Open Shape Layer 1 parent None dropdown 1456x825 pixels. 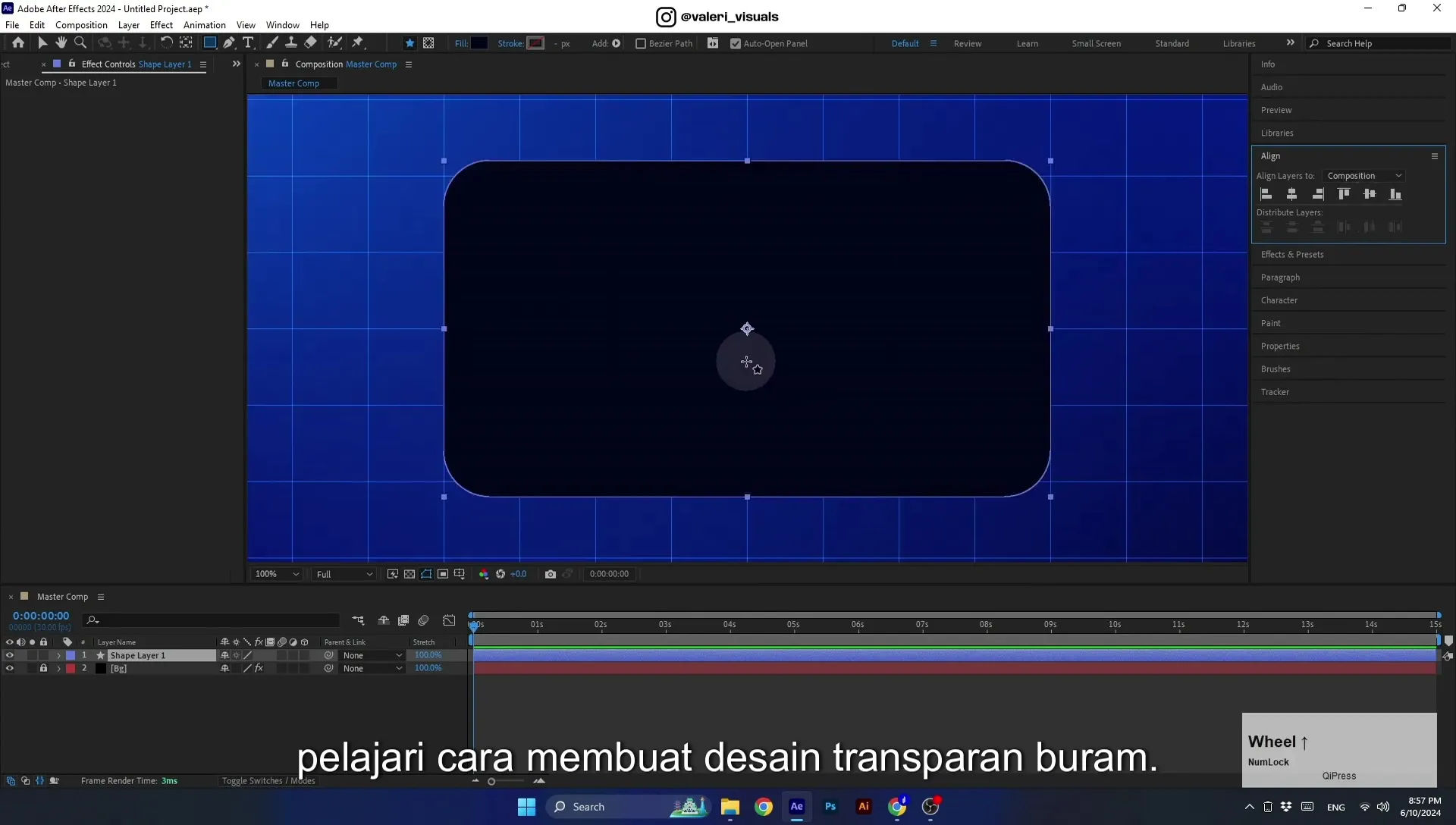372,656
